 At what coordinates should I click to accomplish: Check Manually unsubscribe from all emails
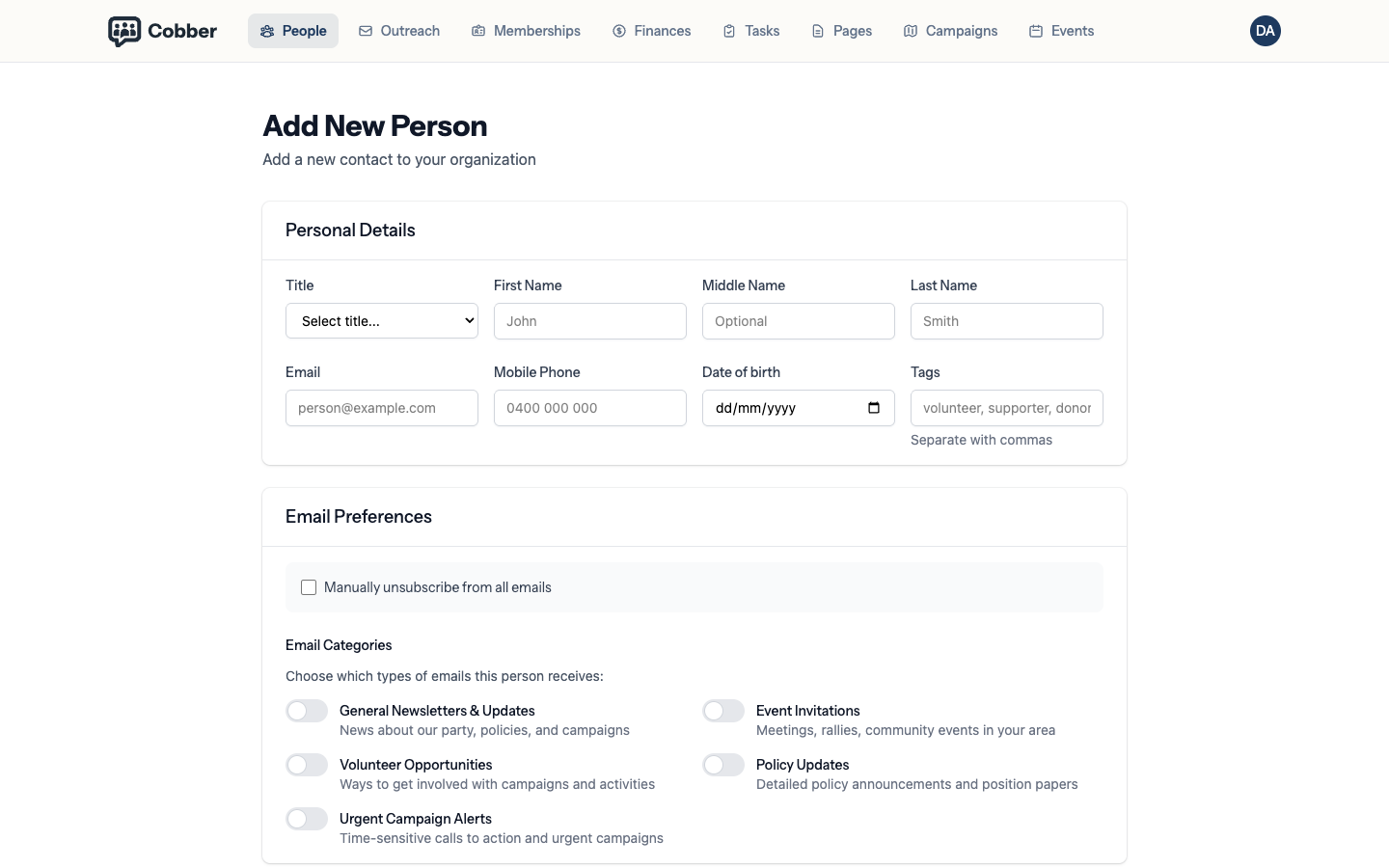coord(309,587)
